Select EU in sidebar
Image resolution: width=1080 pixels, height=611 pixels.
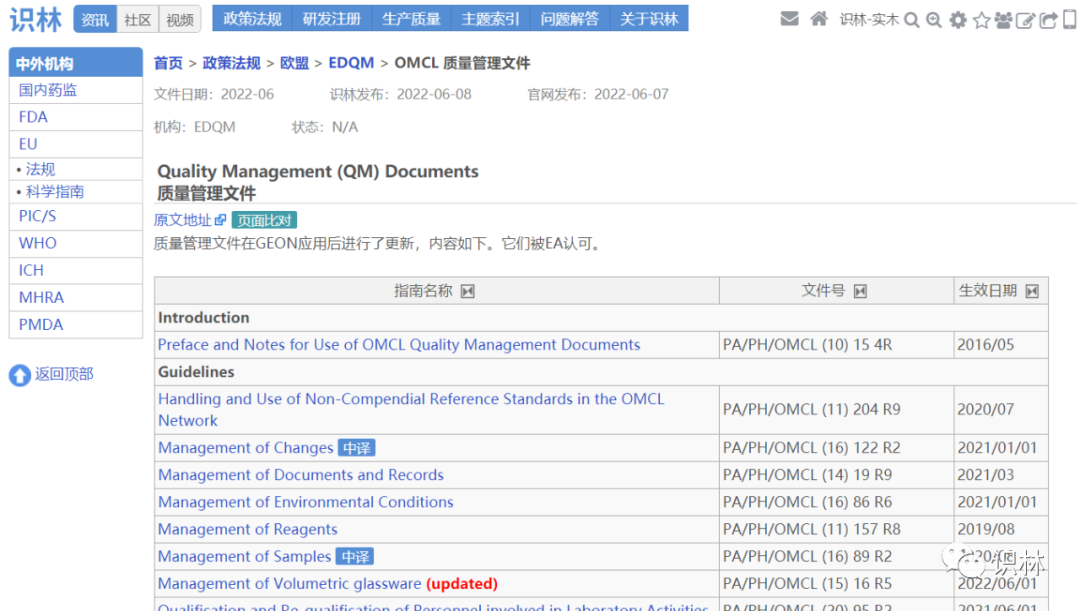76,144
